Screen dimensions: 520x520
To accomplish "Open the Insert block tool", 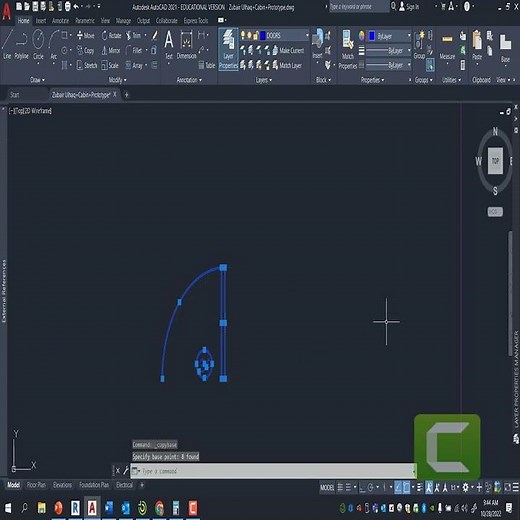I will pyautogui.click(x=317, y=44).
